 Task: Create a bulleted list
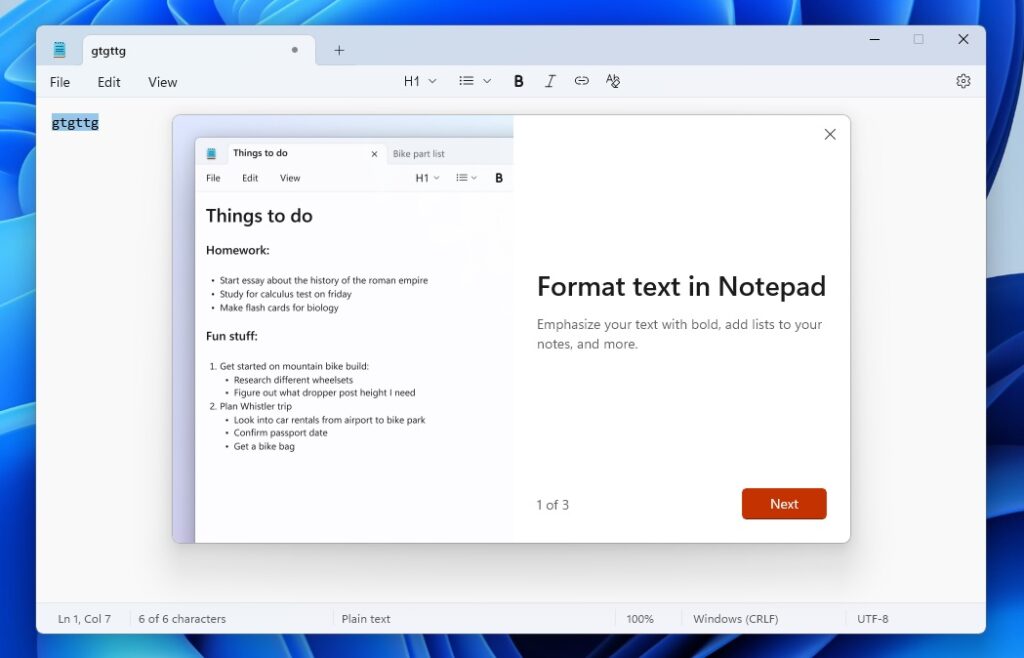[466, 81]
